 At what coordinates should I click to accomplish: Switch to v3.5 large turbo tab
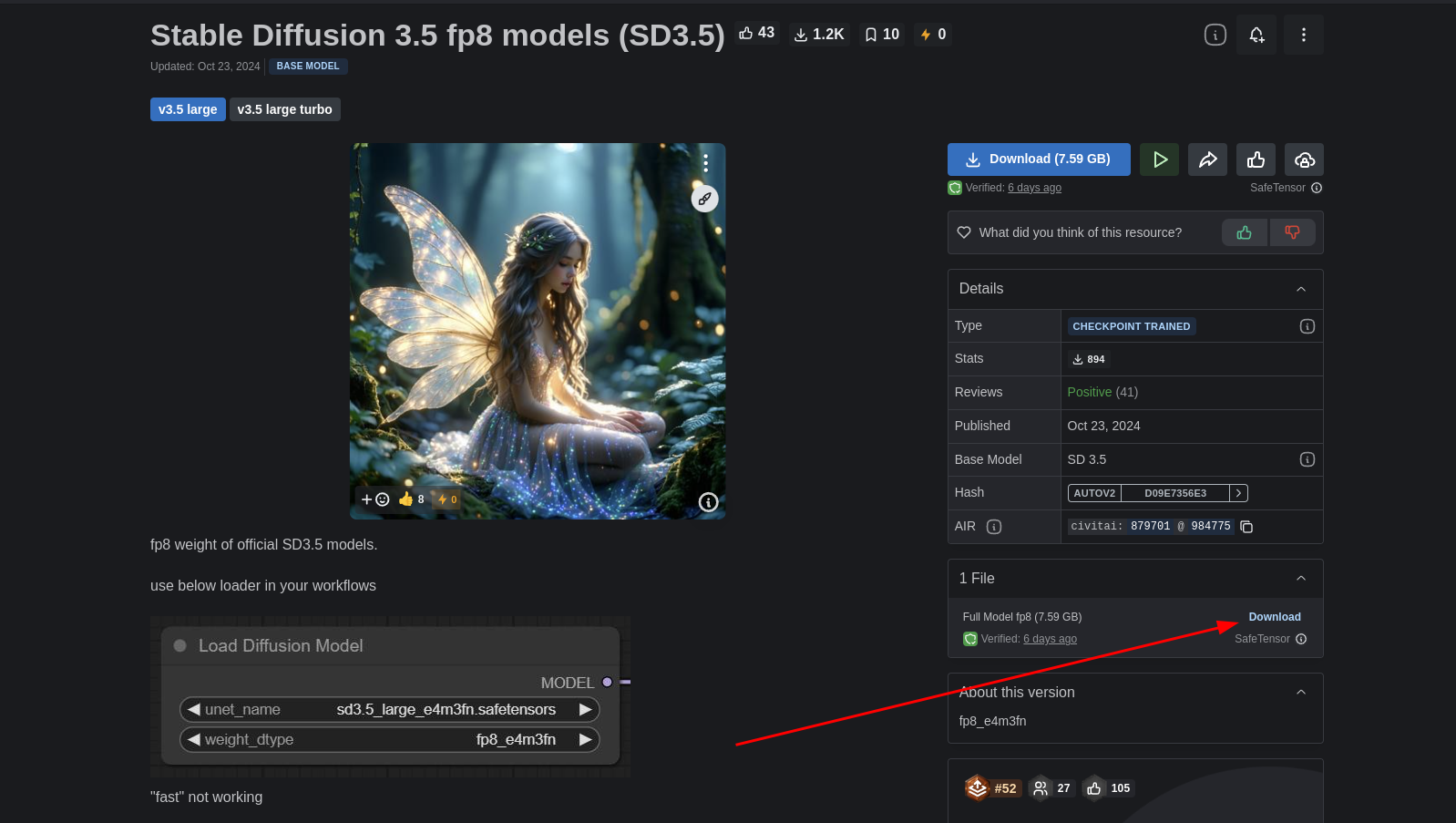(x=284, y=109)
